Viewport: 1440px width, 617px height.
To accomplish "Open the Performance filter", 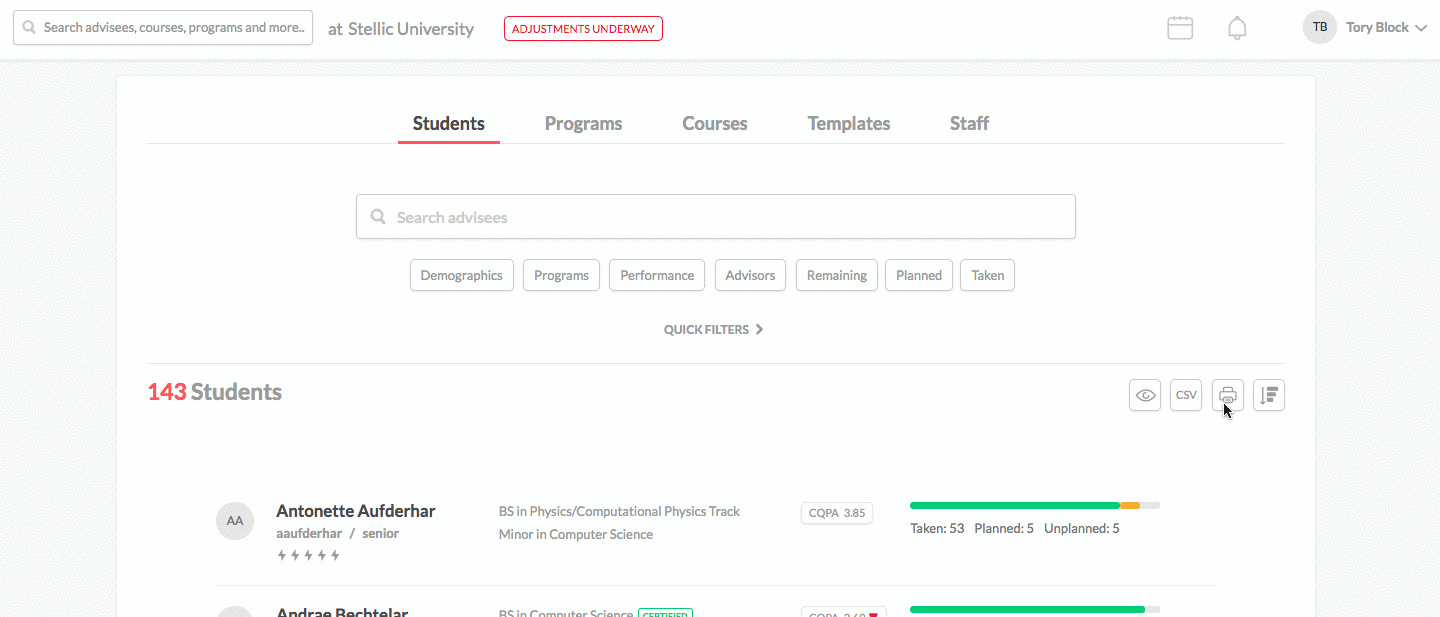I will click(x=656, y=275).
